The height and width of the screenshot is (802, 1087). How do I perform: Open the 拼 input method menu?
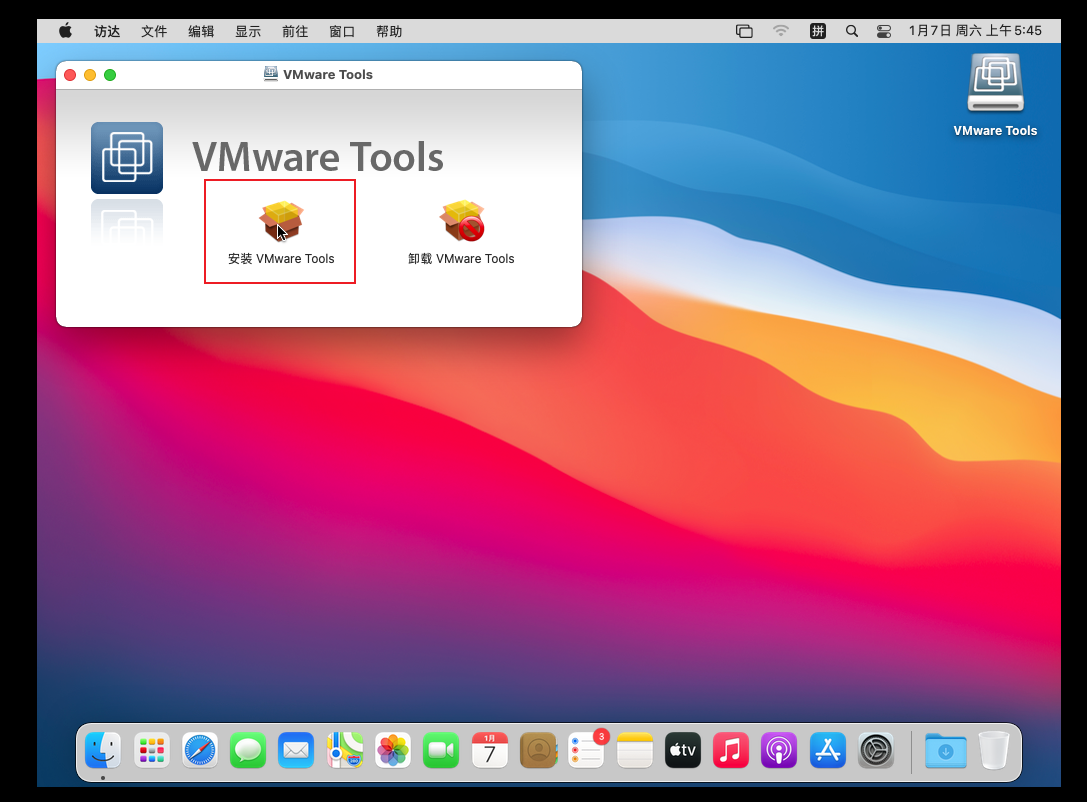click(x=818, y=31)
